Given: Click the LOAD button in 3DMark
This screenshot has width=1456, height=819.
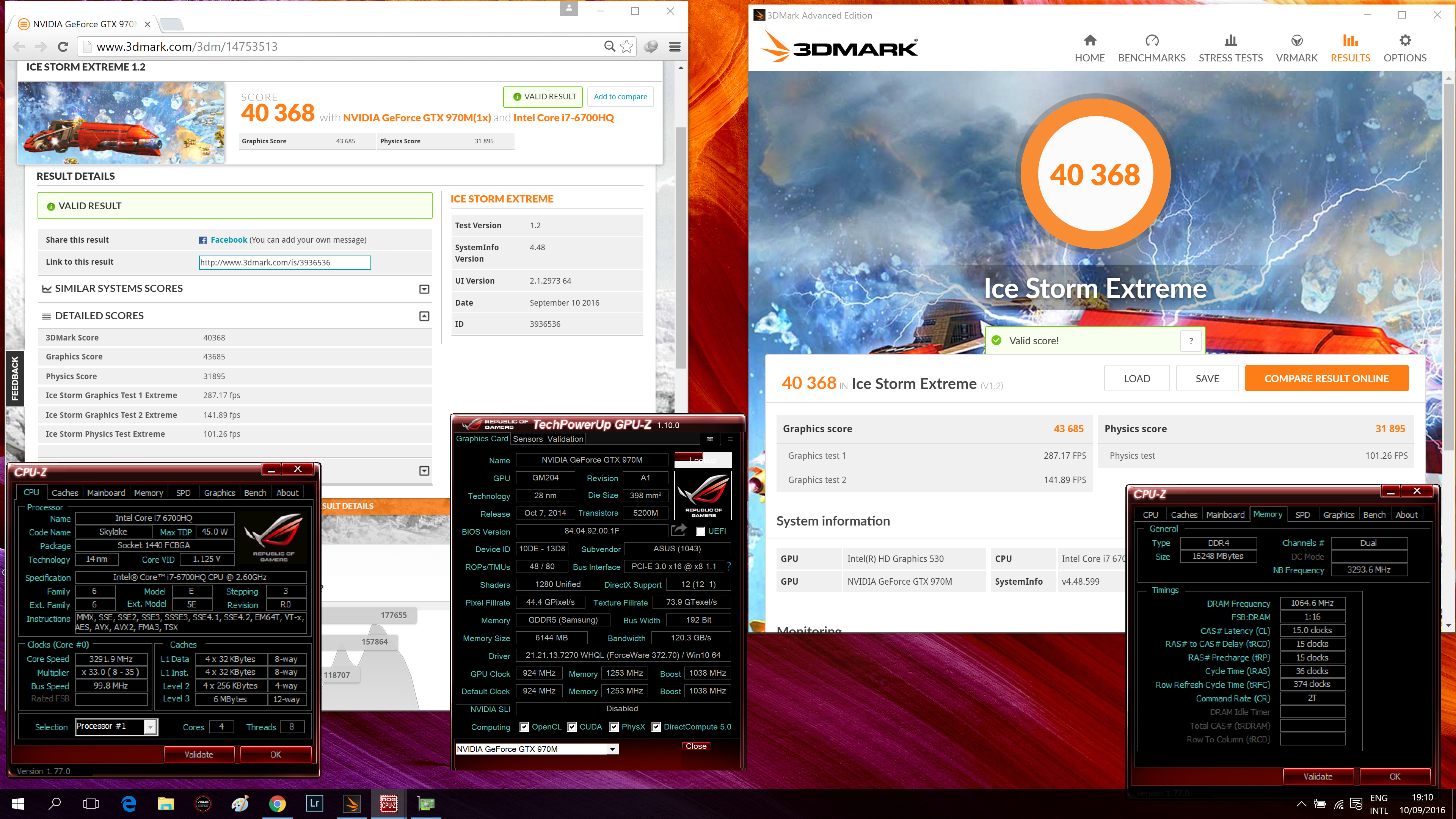Looking at the screenshot, I should (1137, 378).
